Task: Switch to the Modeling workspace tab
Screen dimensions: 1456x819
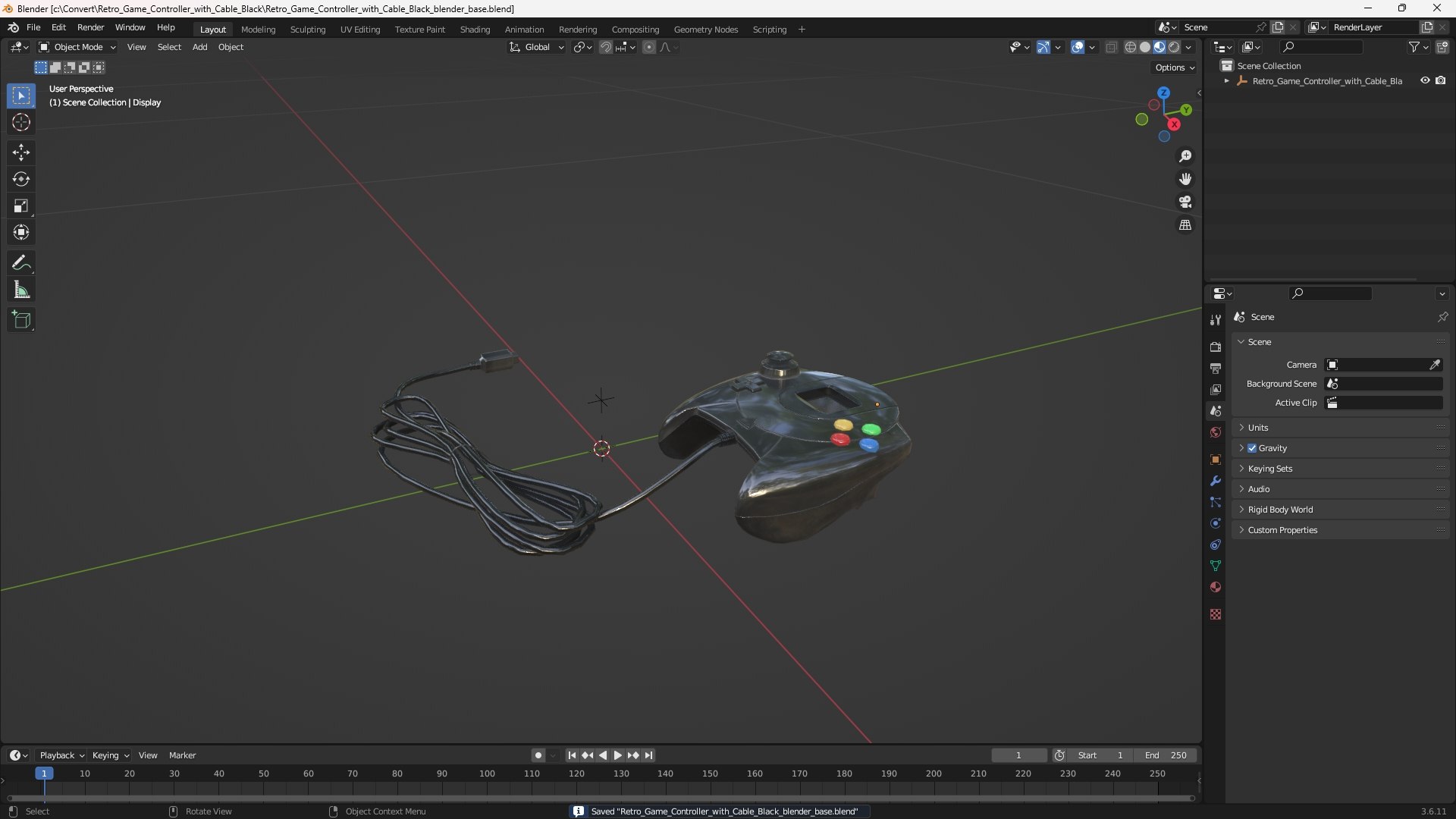Action: (258, 30)
